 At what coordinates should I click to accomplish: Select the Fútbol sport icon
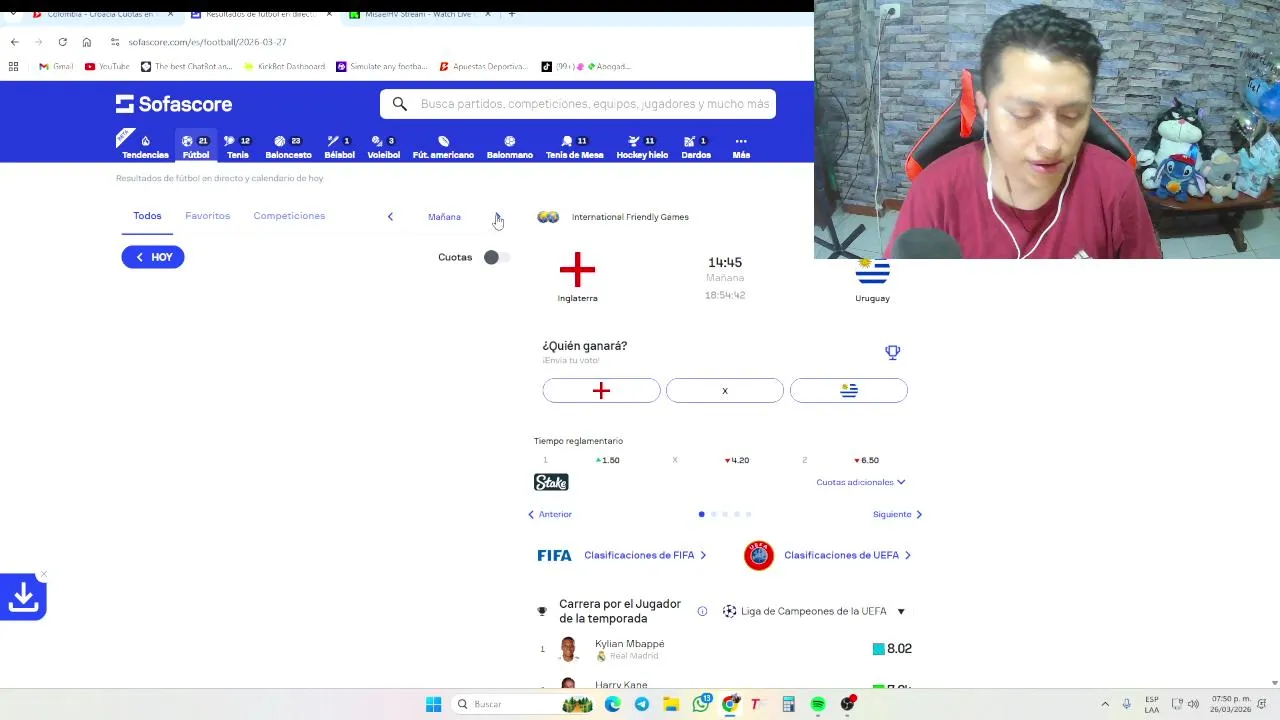pyautogui.click(x=196, y=147)
